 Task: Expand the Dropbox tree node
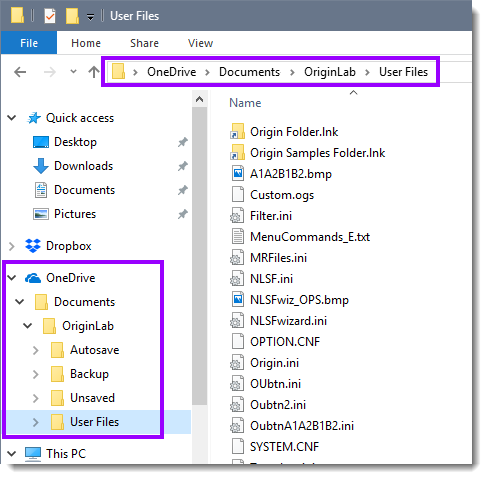12,246
